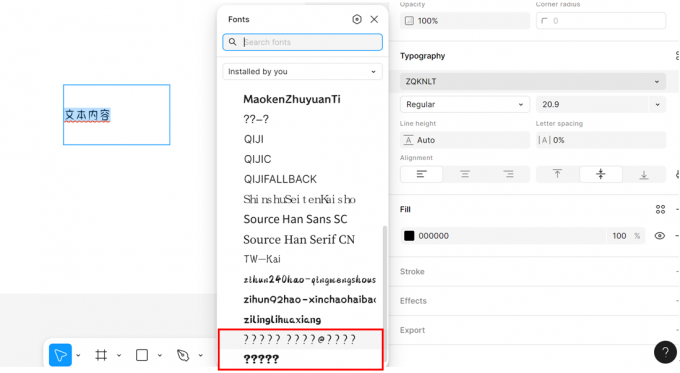This screenshot has height=373, width=680.
Task: Choose the zihun92hao-xinchaohaibao font
Action: 309,299
